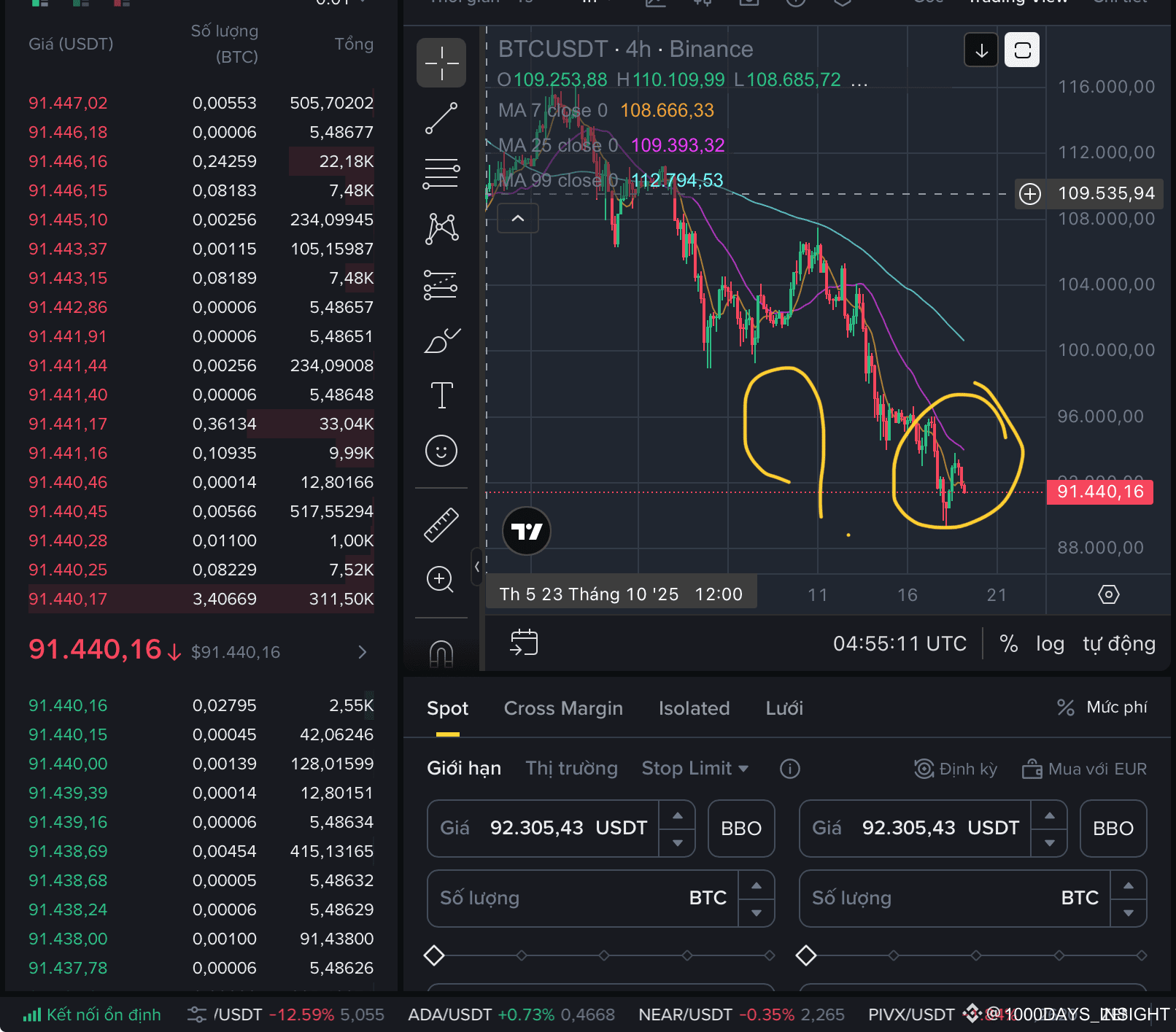The height and width of the screenshot is (1032, 1176).
Task: Select the brush drawing tool
Action: point(441,340)
